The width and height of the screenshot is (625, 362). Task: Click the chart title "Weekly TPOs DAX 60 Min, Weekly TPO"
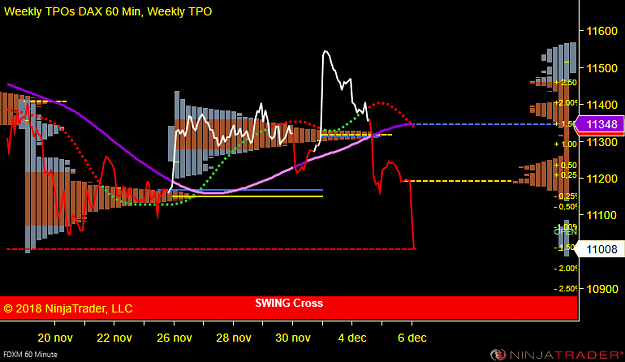[108, 12]
